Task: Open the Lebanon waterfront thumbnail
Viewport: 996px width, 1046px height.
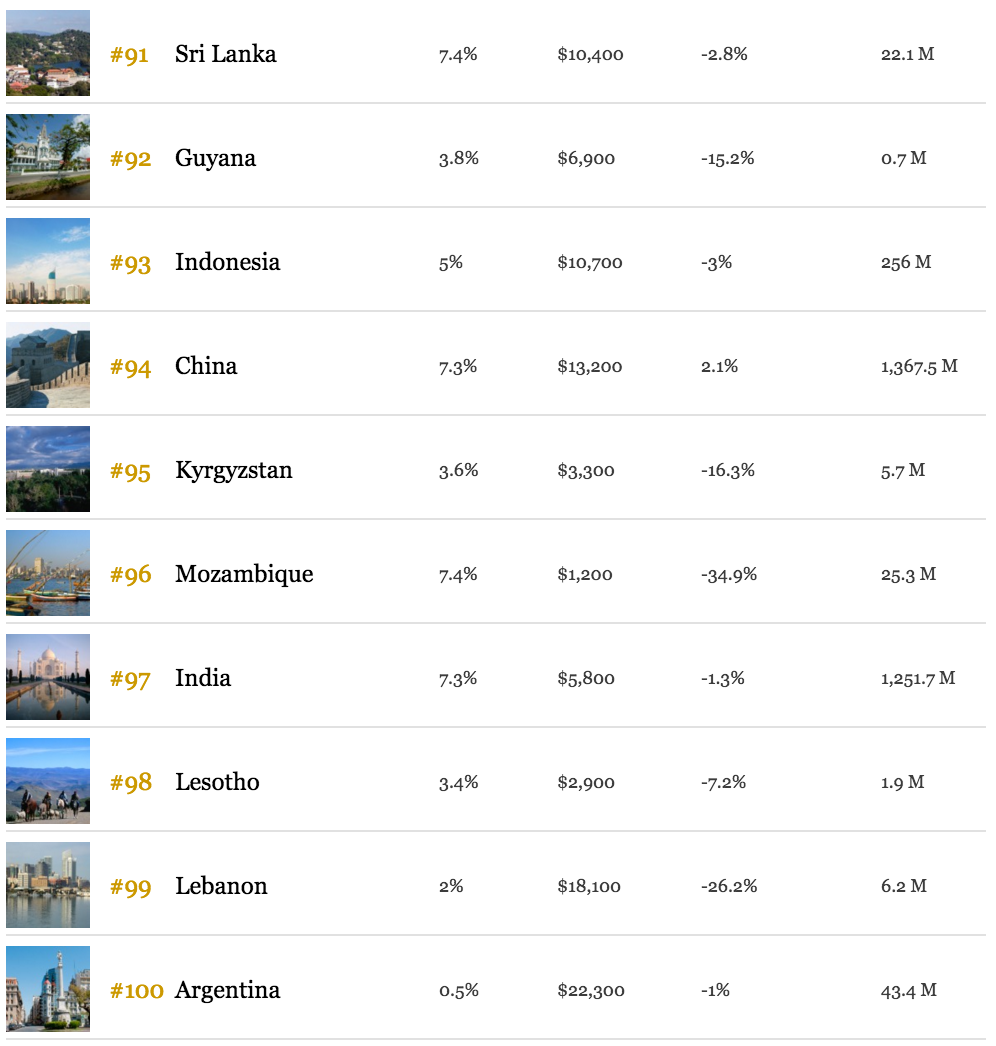Action: (x=48, y=886)
